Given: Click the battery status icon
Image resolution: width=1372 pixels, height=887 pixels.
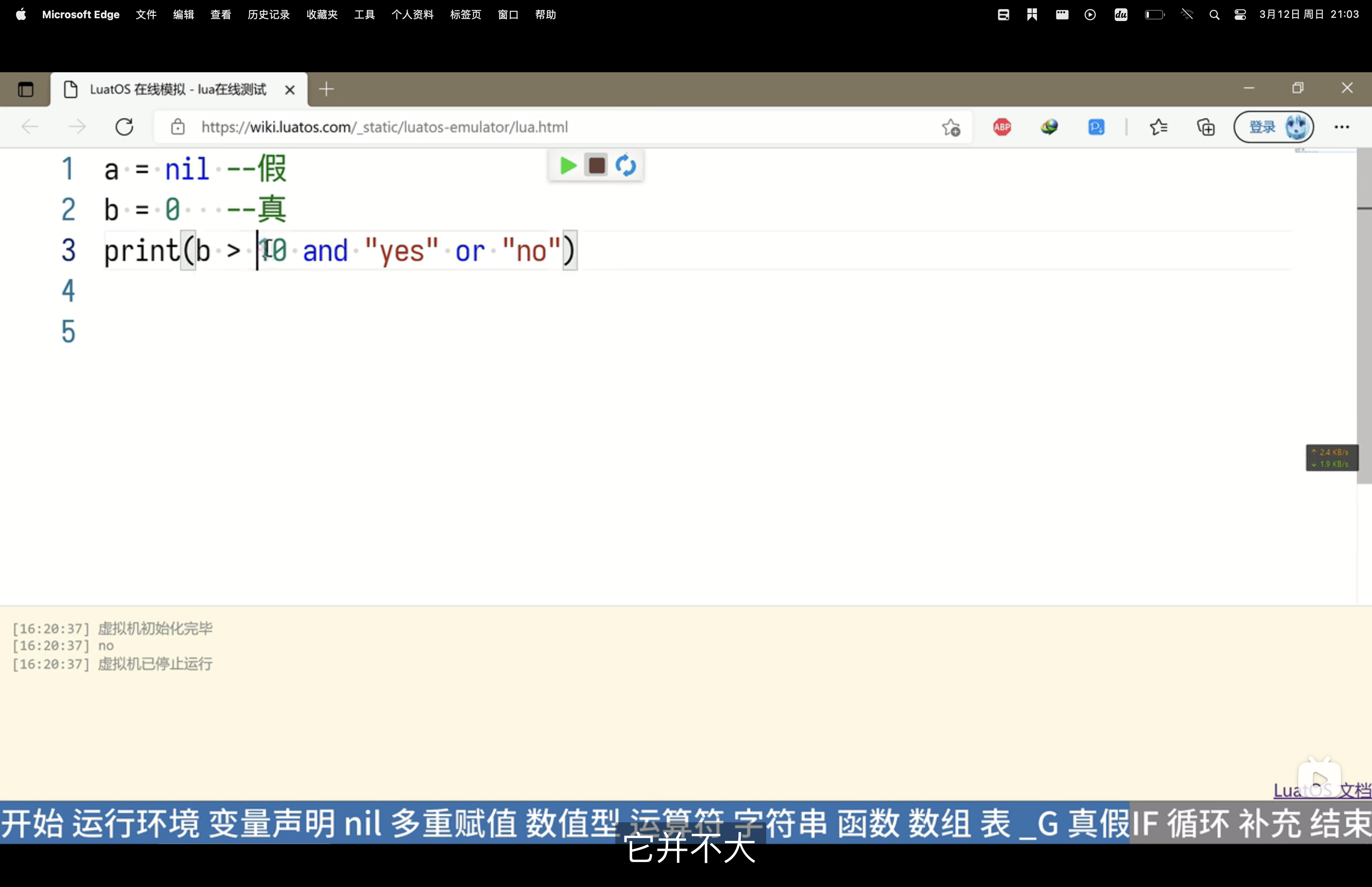Looking at the screenshot, I should [1154, 15].
